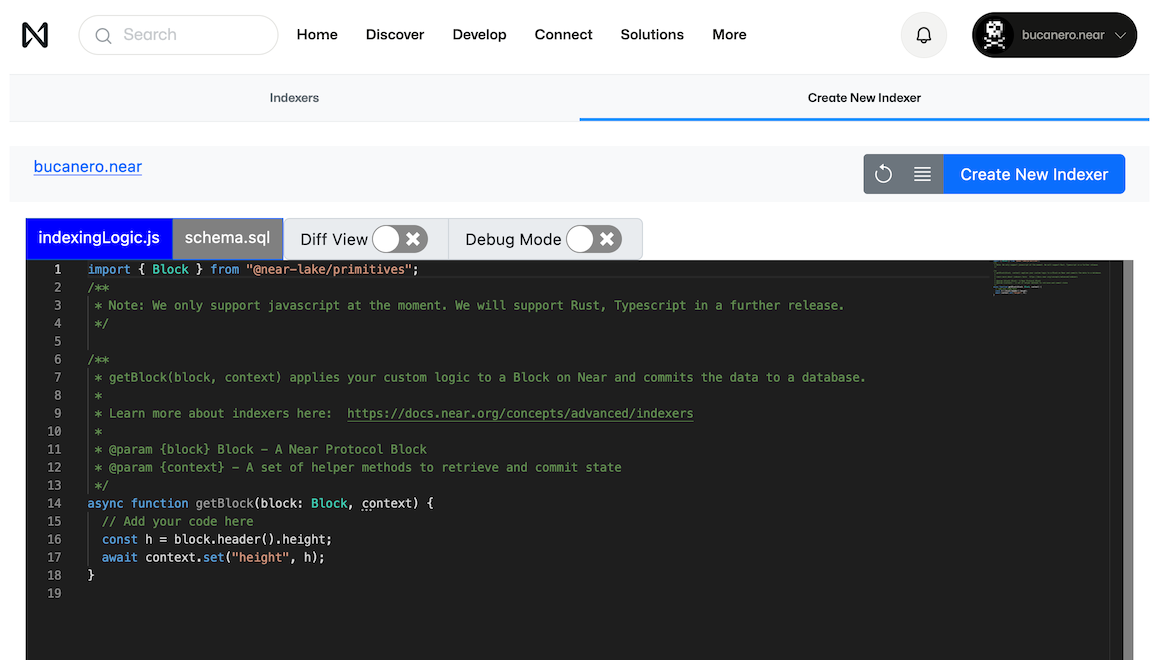Switch to the Indexers tab
The height and width of the screenshot is (660, 1166).
[294, 97]
